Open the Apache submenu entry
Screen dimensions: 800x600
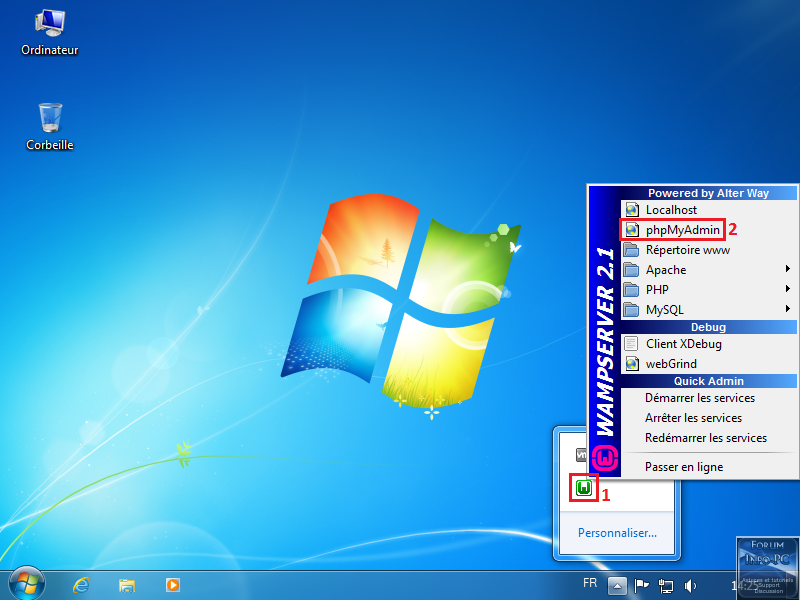[709, 270]
